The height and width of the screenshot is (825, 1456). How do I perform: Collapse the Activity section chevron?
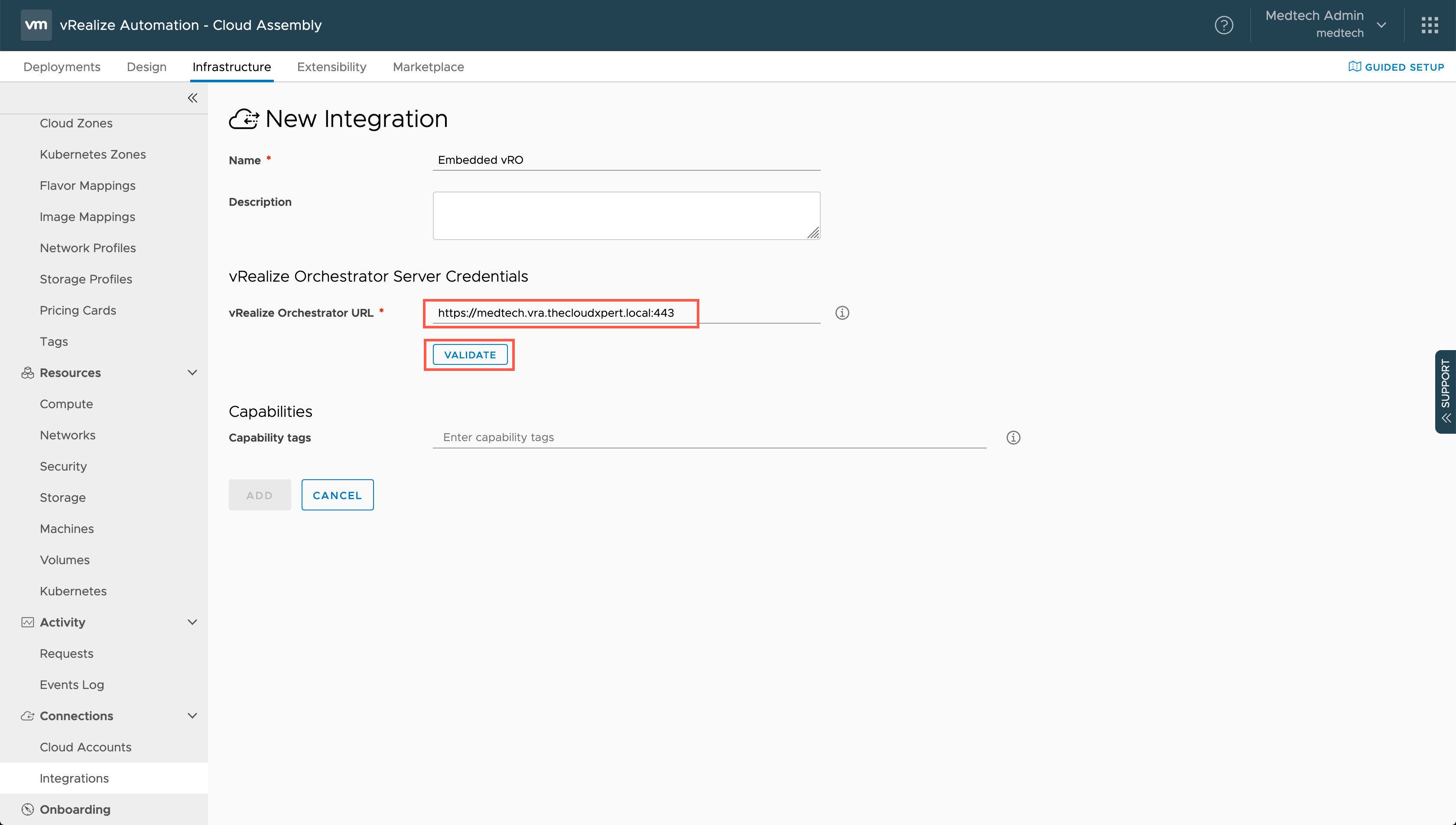[192, 622]
